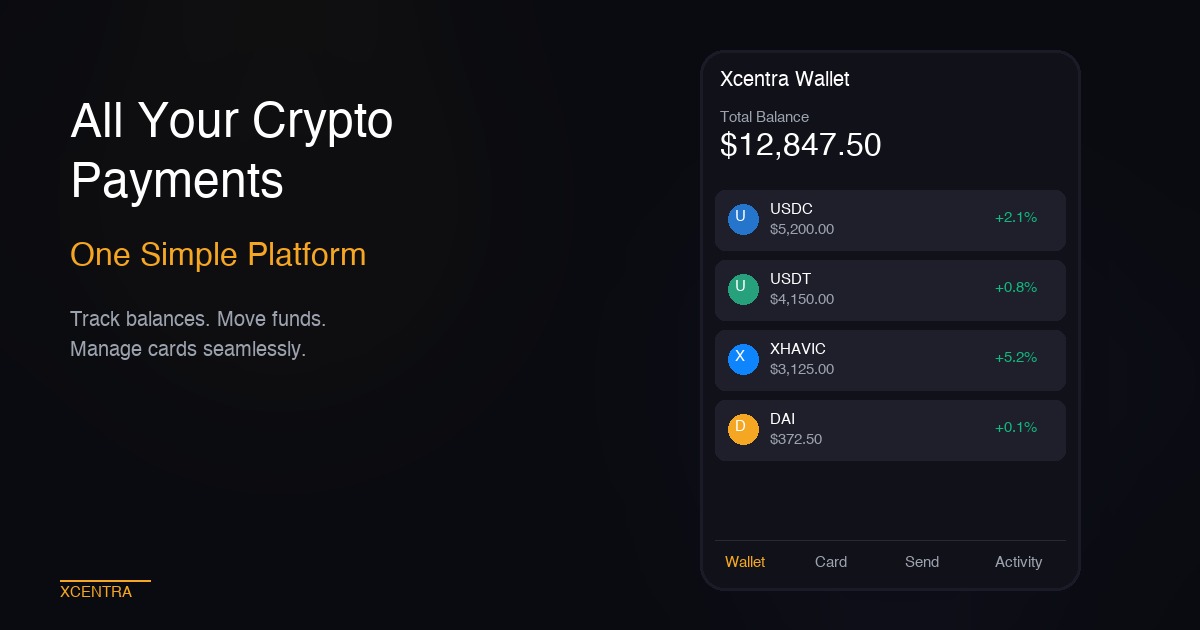The image size is (1200, 630).
Task: Select the Card tab in bottom navigation
Action: tap(831, 562)
